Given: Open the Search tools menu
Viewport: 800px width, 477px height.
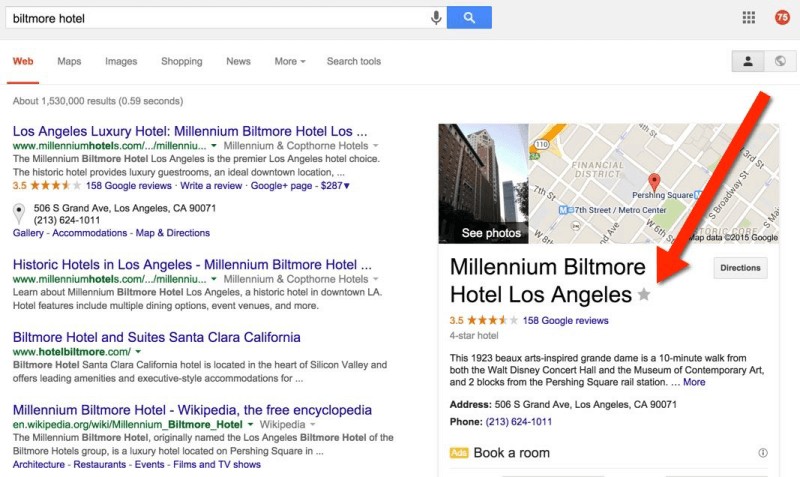Looking at the screenshot, I should point(353,62).
